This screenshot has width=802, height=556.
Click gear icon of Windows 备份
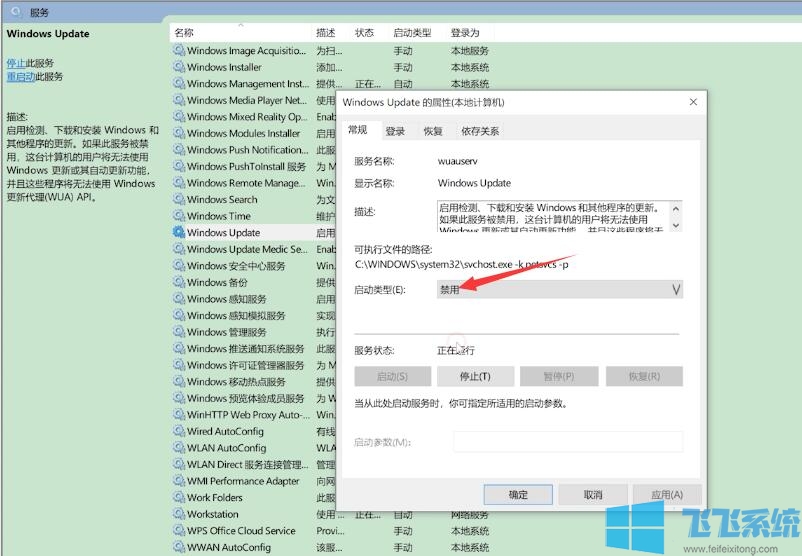point(179,282)
